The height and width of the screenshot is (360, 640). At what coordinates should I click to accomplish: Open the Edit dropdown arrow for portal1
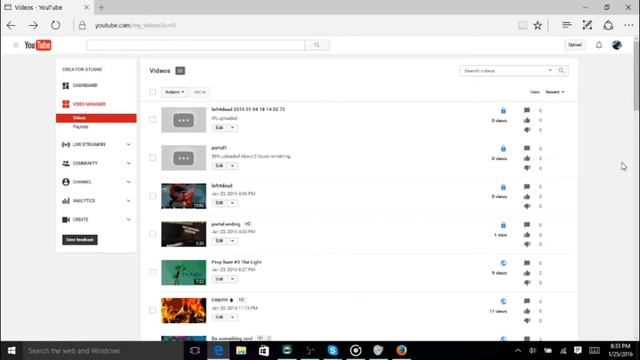(232, 166)
